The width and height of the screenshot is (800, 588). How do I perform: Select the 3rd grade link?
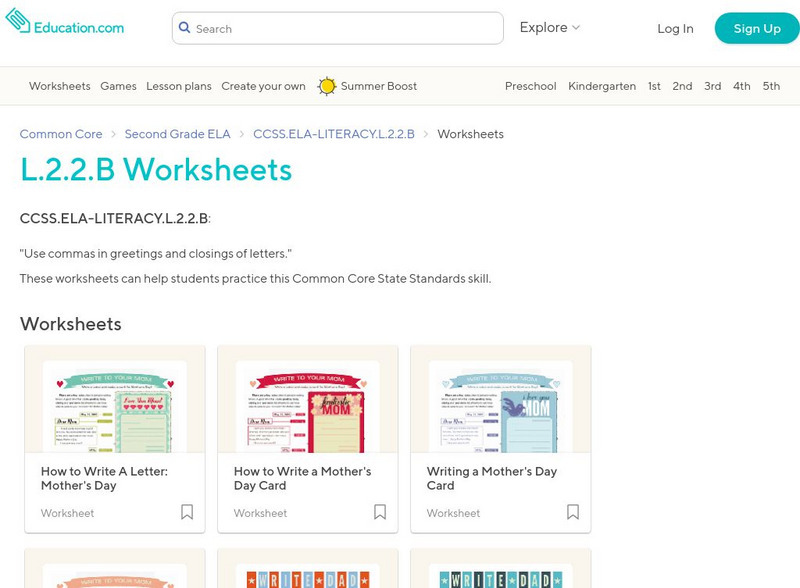point(713,86)
